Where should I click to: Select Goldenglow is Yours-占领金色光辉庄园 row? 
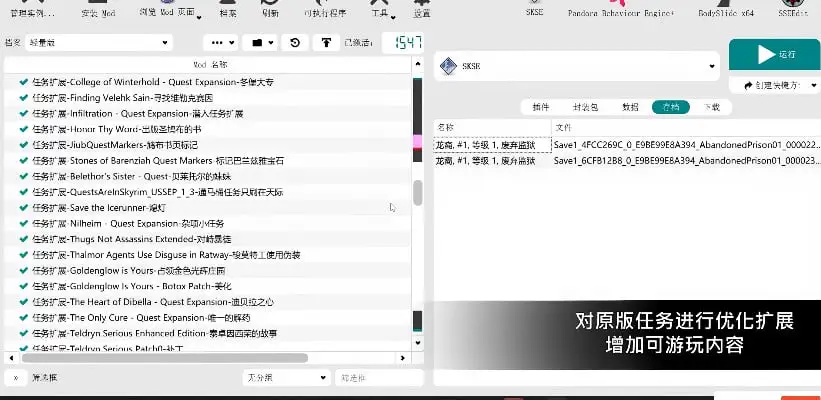pyautogui.click(x=207, y=271)
